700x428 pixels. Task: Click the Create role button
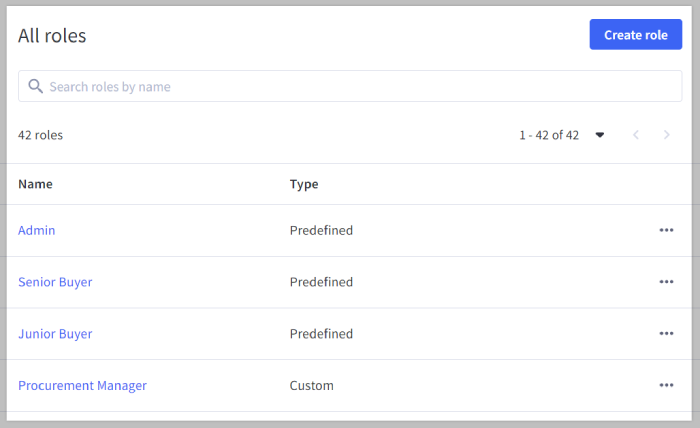(x=635, y=35)
